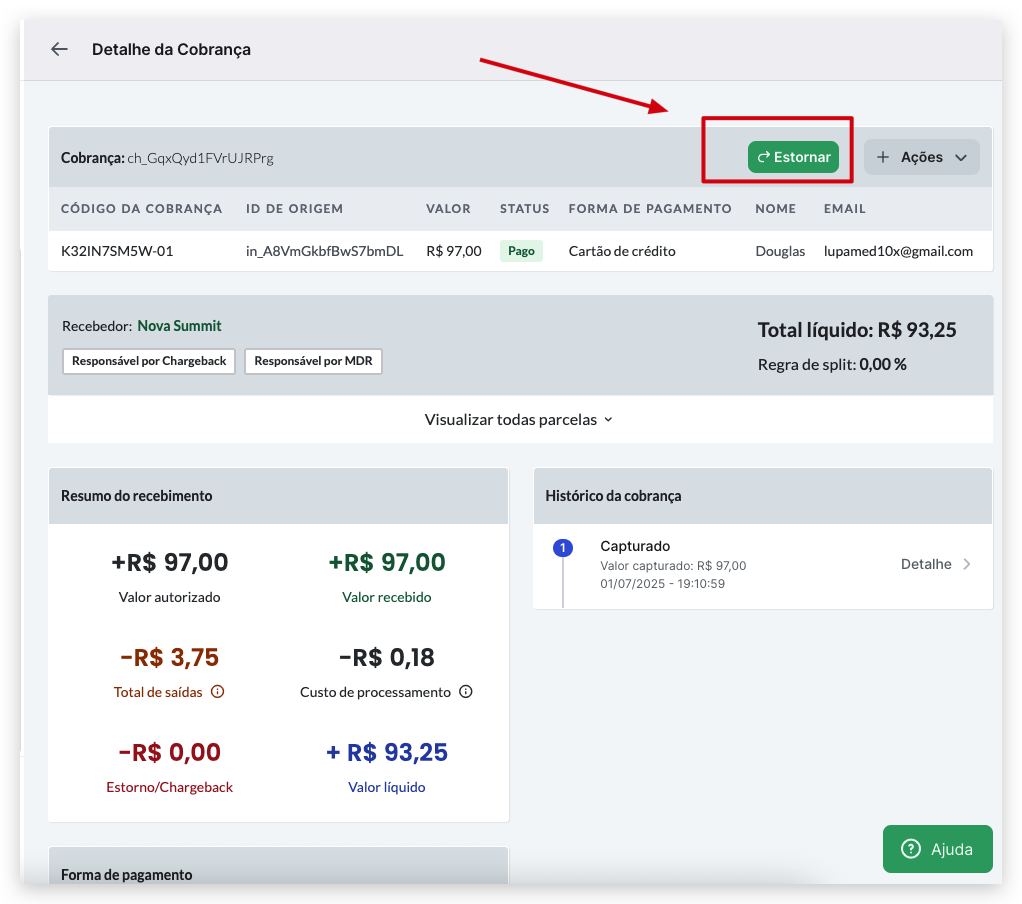
Task: Go back using the left arrow icon
Action: pyautogui.click(x=59, y=49)
